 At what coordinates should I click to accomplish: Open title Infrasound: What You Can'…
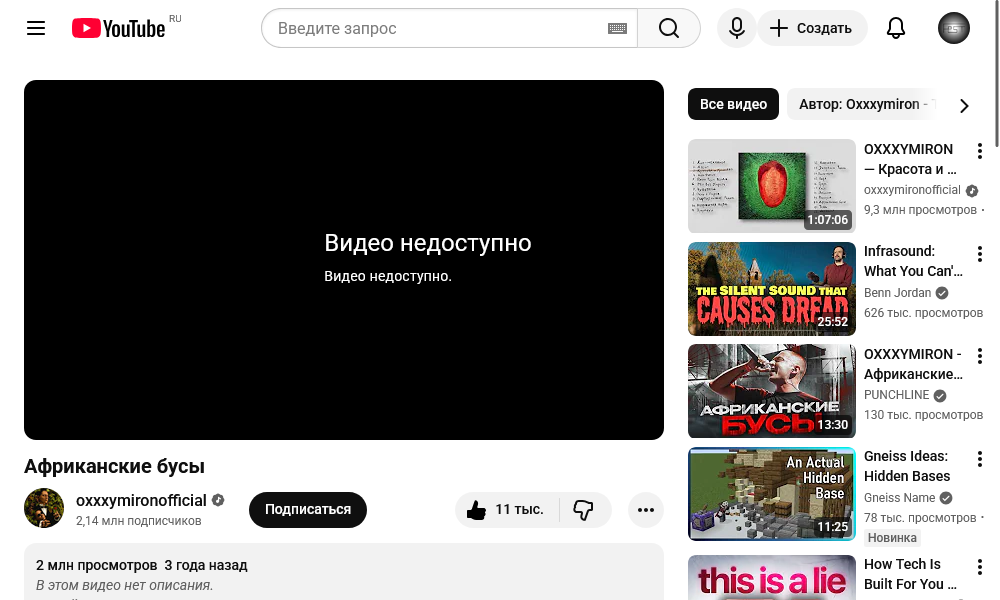coord(913,261)
